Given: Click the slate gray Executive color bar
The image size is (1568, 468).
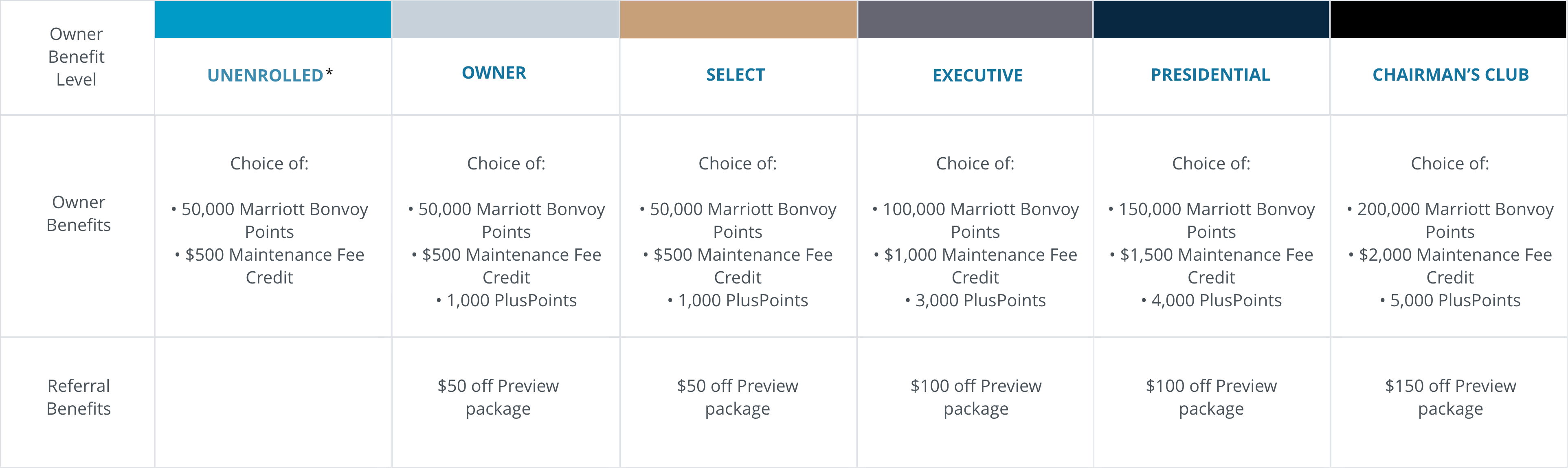Looking at the screenshot, I should [x=975, y=20].
